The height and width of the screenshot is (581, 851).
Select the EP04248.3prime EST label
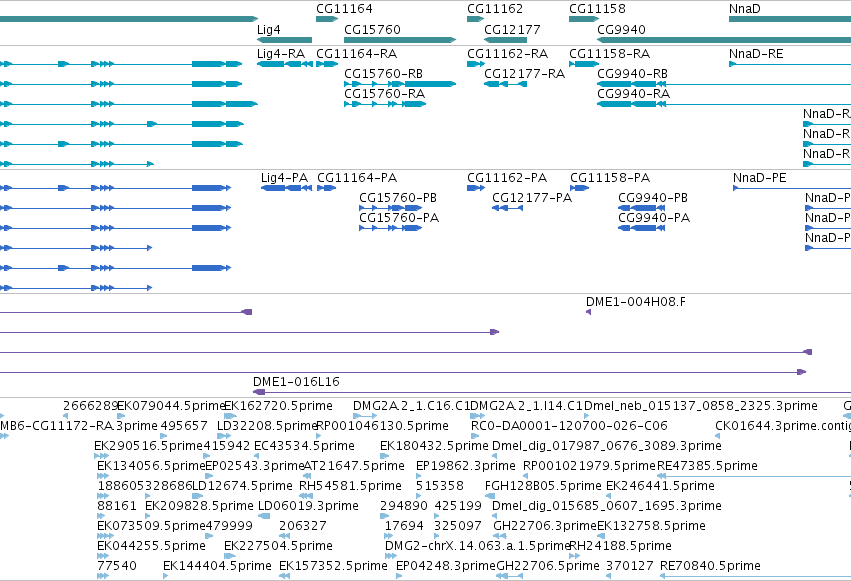click(446, 566)
